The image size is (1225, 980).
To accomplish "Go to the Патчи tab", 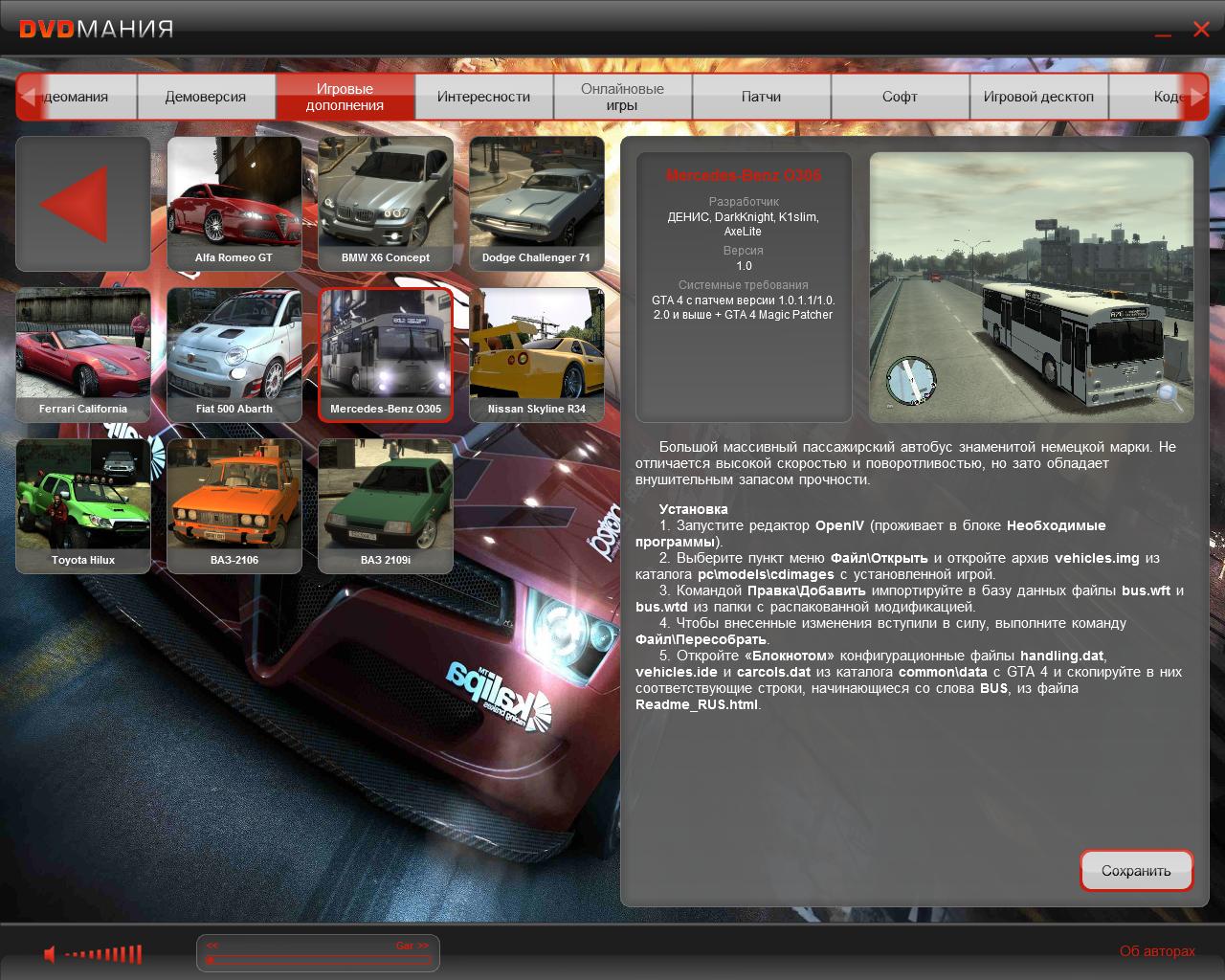I will pyautogui.click(x=761, y=97).
